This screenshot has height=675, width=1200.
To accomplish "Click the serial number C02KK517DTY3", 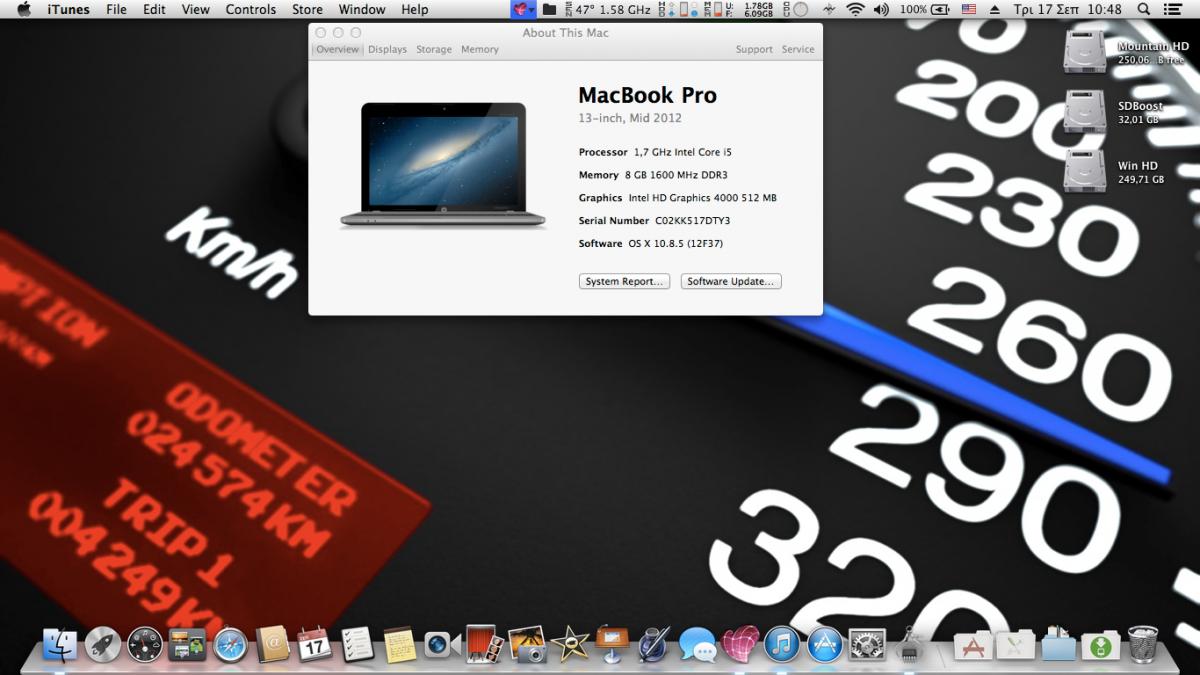I will click(x=693, y=221).
